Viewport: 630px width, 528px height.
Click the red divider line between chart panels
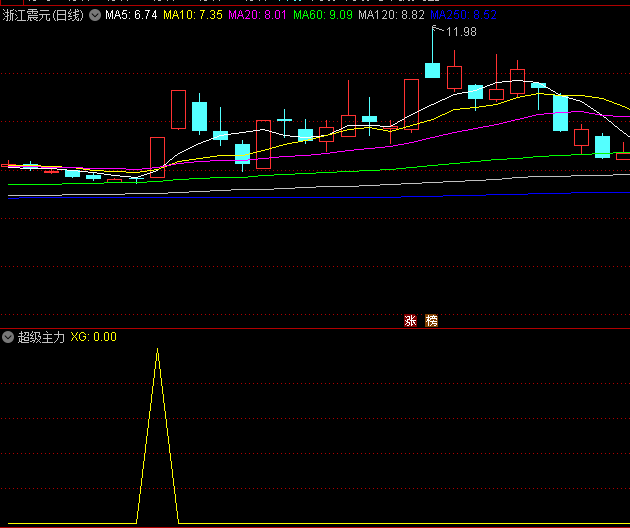pyautogui.click(x=315, y=328)
